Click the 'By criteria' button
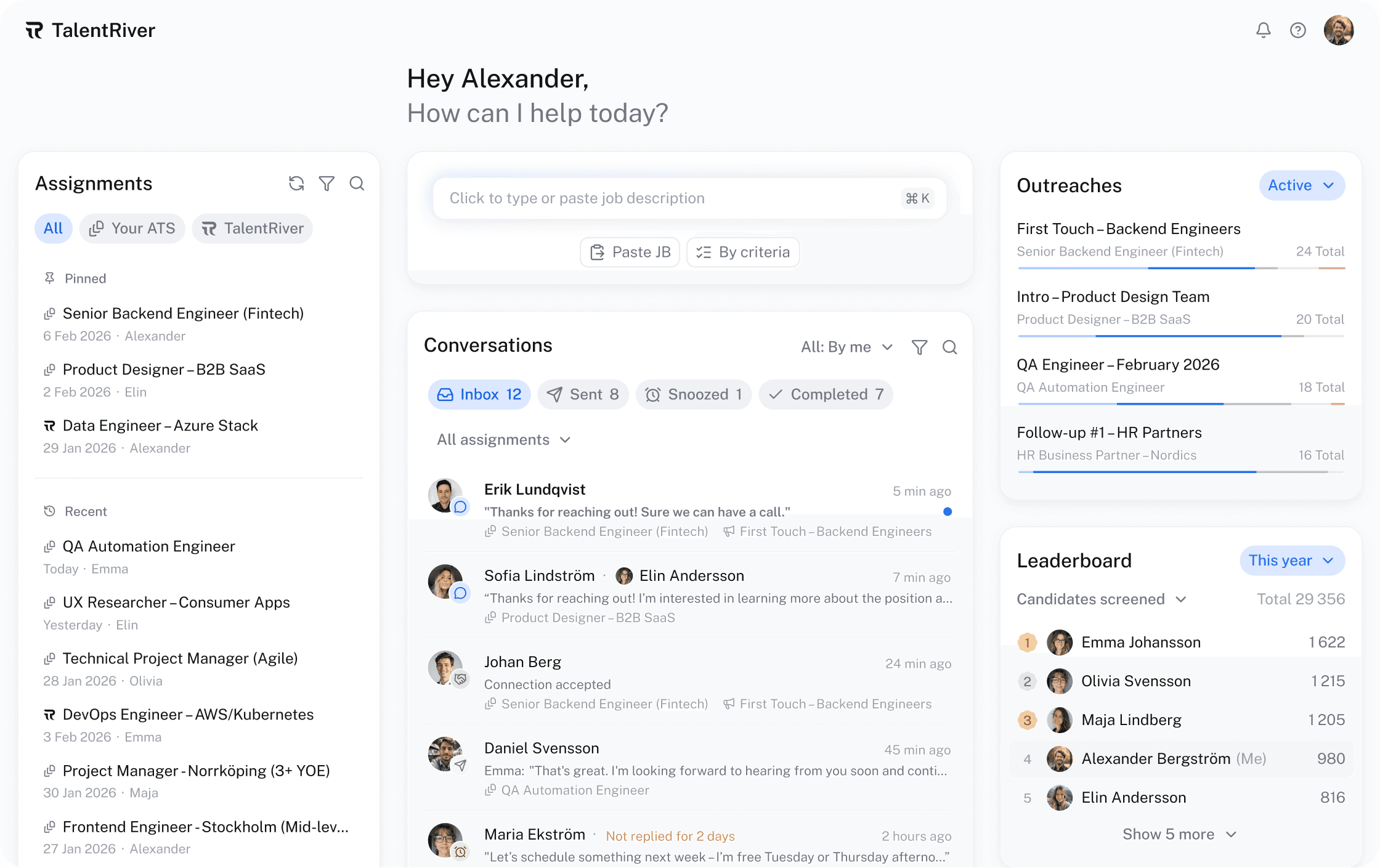The width and height of the screenshot is (1380, 868). [742, 252]
